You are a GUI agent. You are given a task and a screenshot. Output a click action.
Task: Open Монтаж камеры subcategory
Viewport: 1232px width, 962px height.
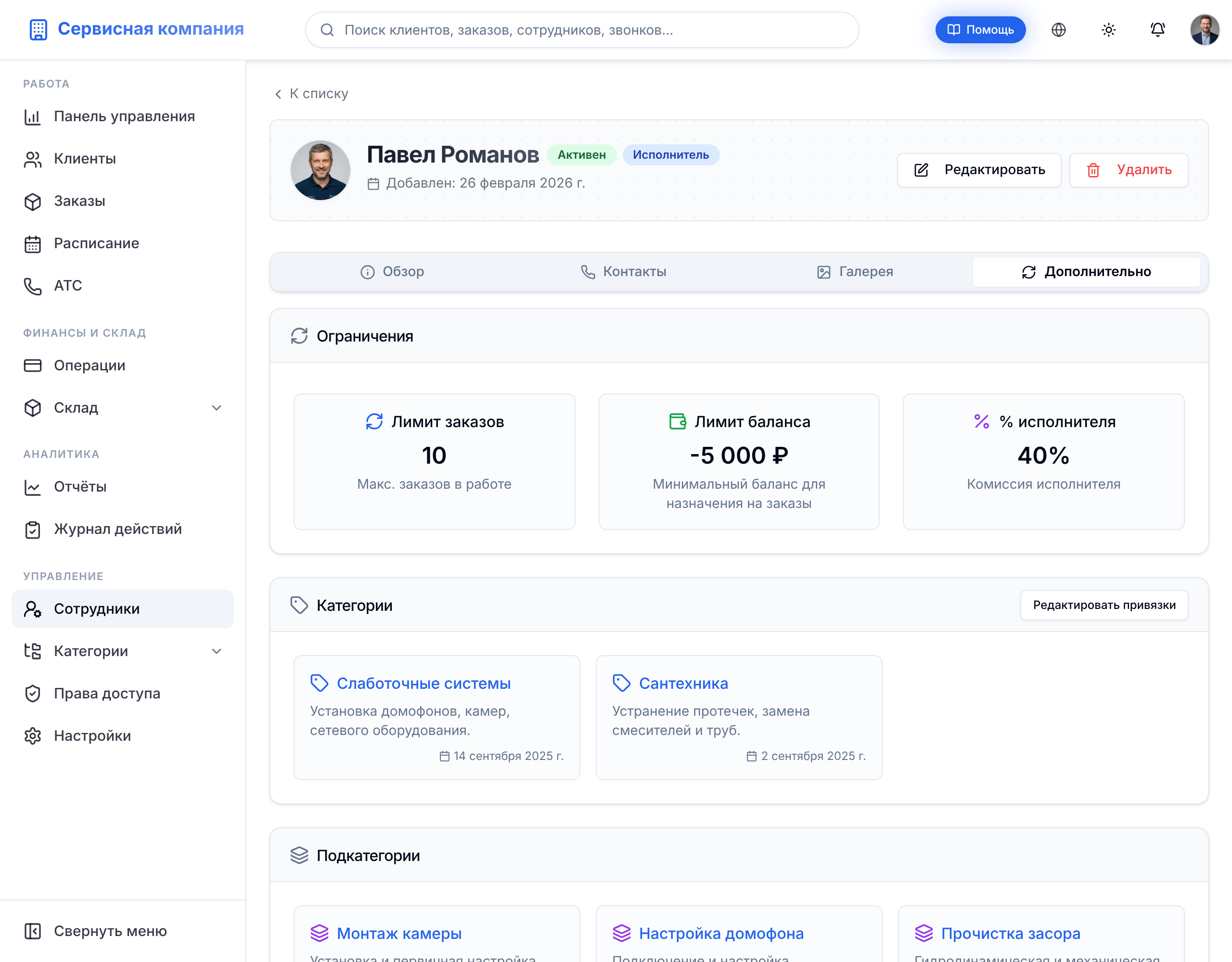click(x=399, y=934)
